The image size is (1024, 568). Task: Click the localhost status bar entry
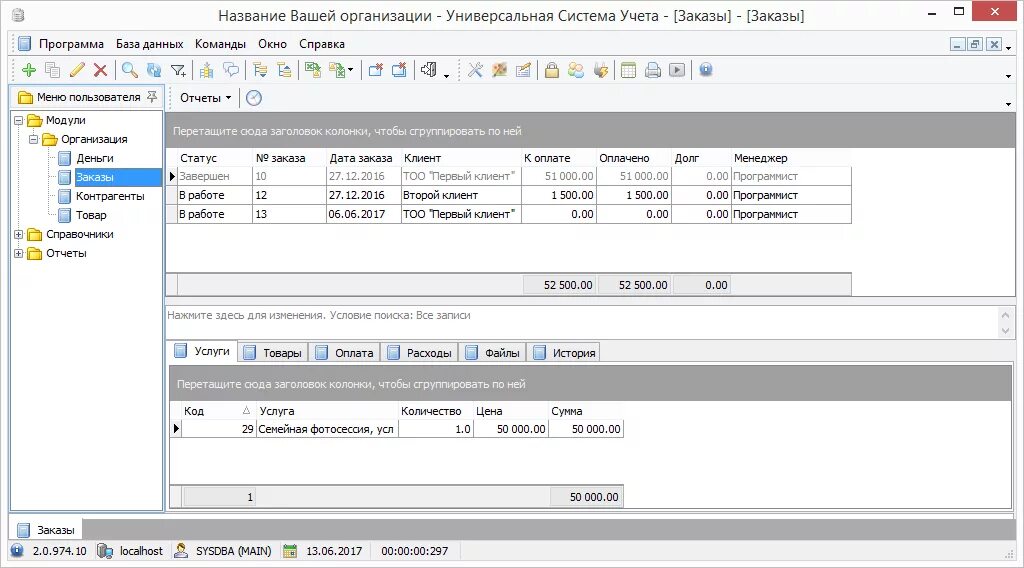click(130, 551)
